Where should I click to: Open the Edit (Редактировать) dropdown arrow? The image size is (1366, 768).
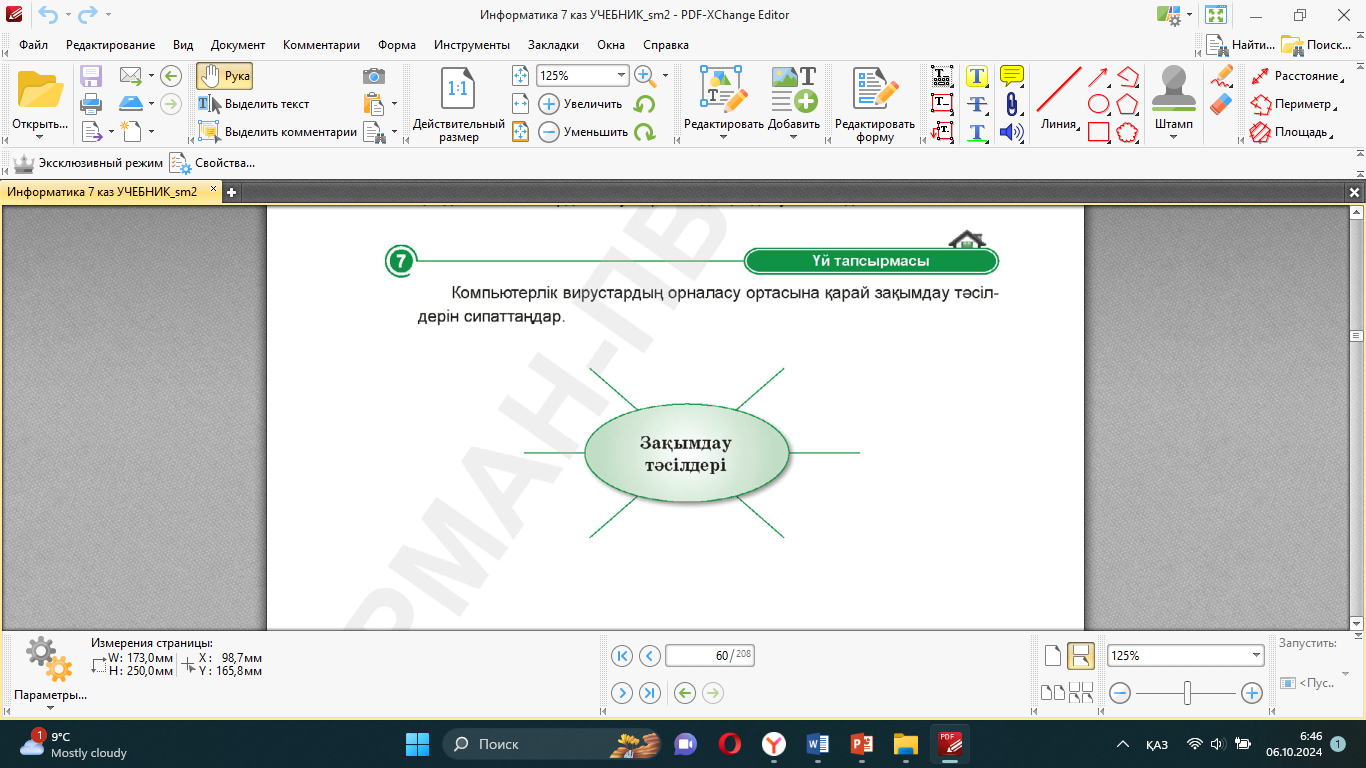click(x=723, y=137)
